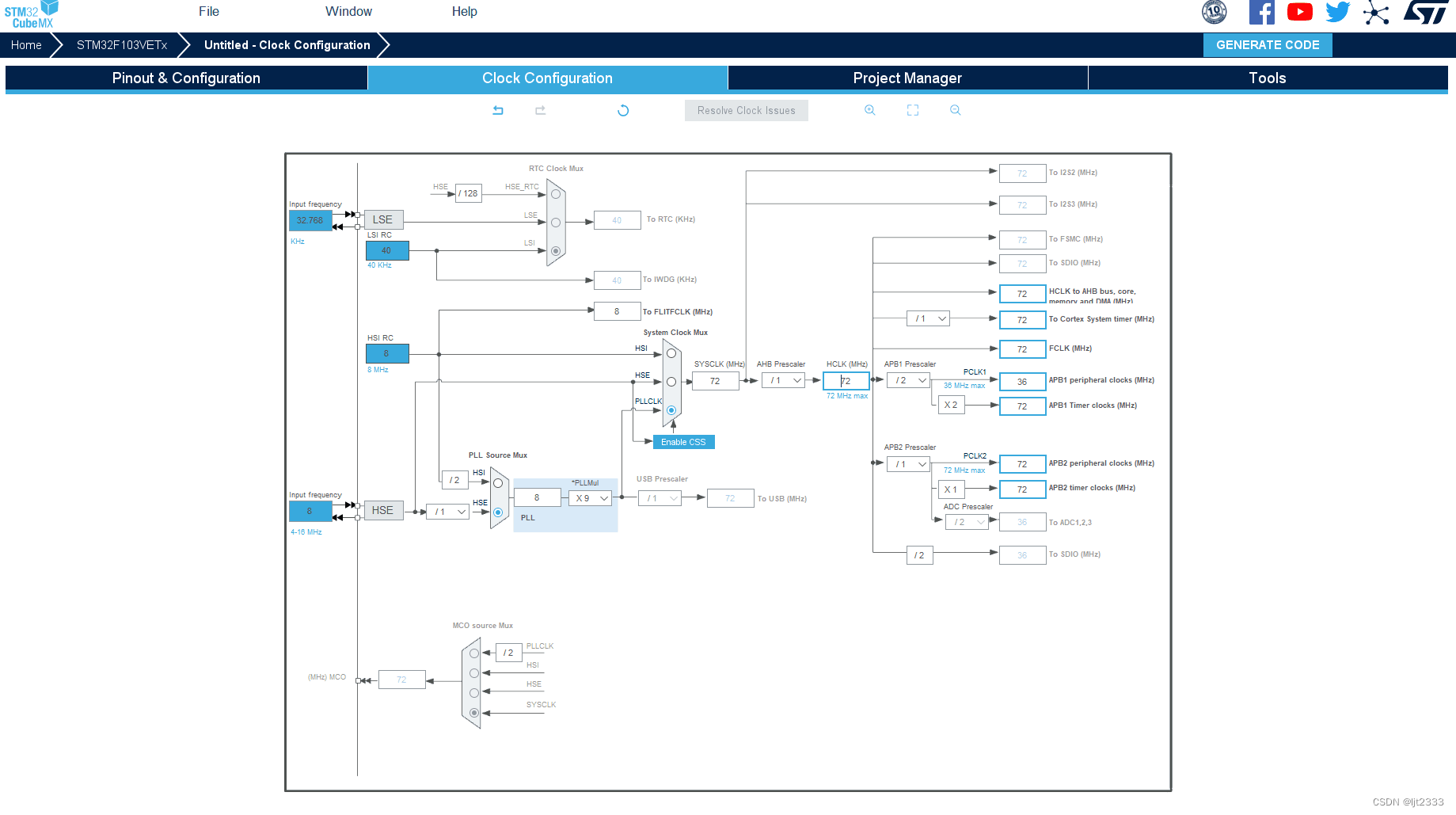Open the File menu
1456x815 pixels.
209,11
